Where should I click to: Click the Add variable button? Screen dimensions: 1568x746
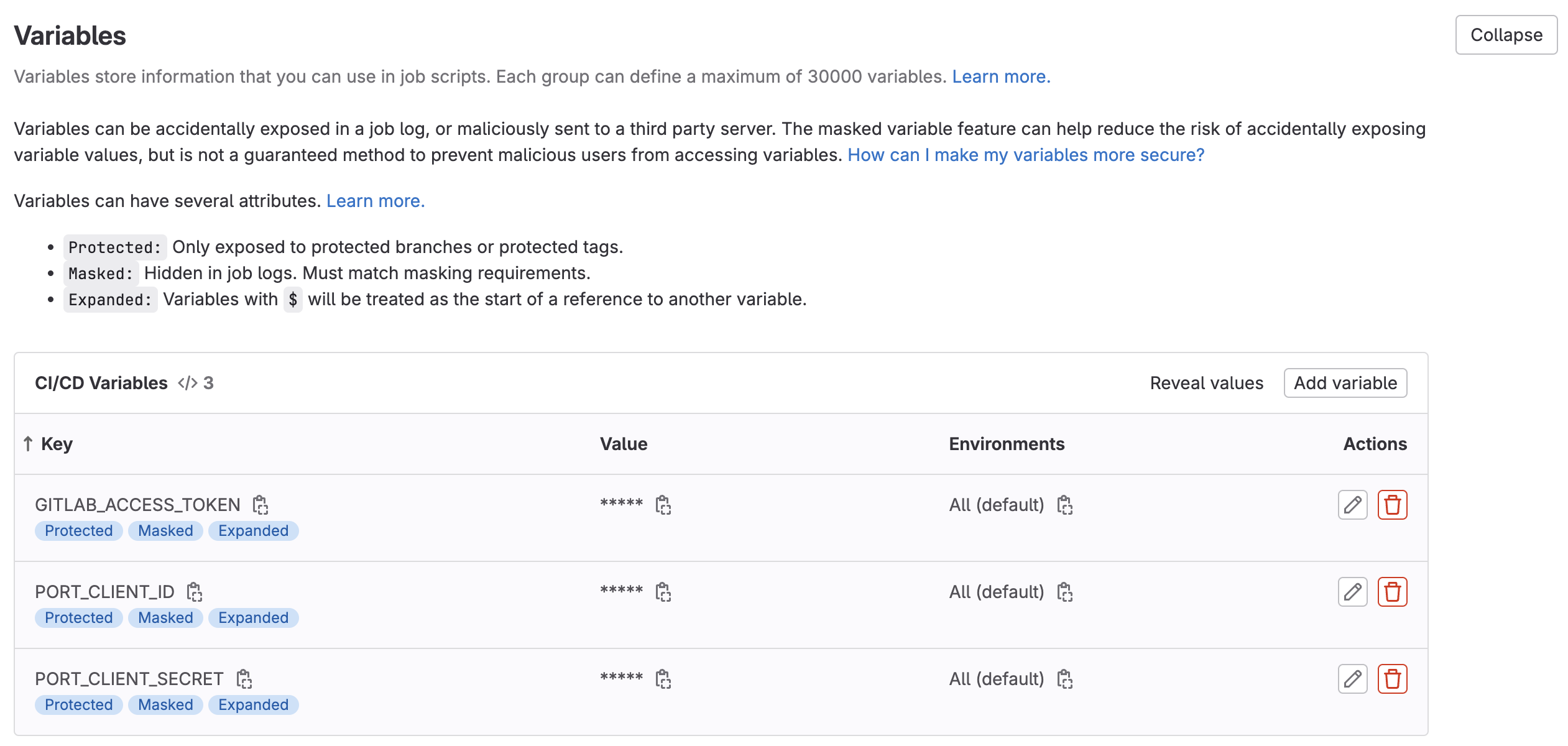point(1345,383)
